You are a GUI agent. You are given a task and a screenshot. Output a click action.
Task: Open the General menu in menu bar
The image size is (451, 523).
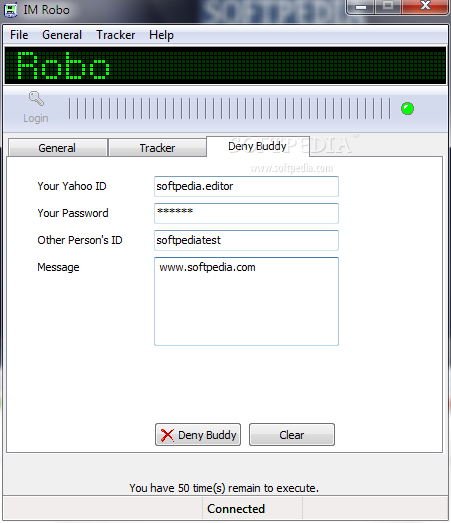[x=62, y=35]
